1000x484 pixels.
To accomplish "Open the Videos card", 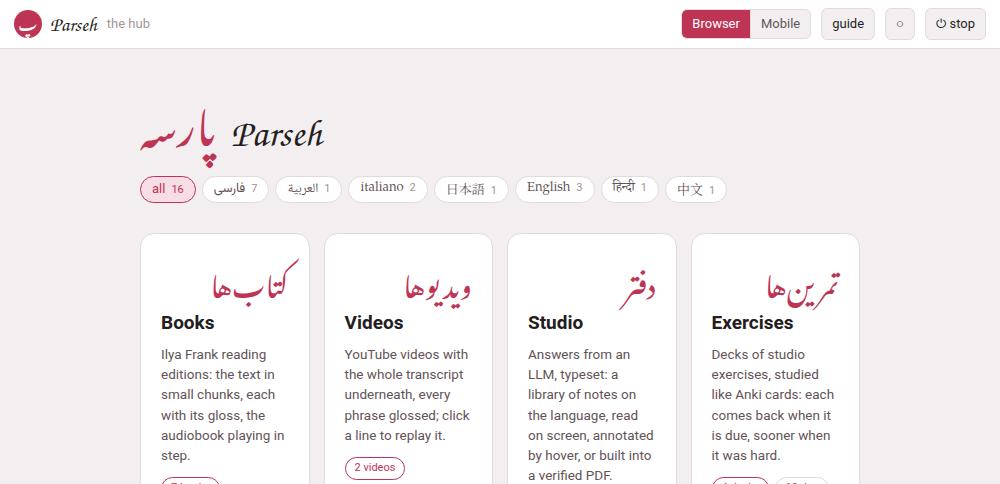I will [x=408, y=359].
